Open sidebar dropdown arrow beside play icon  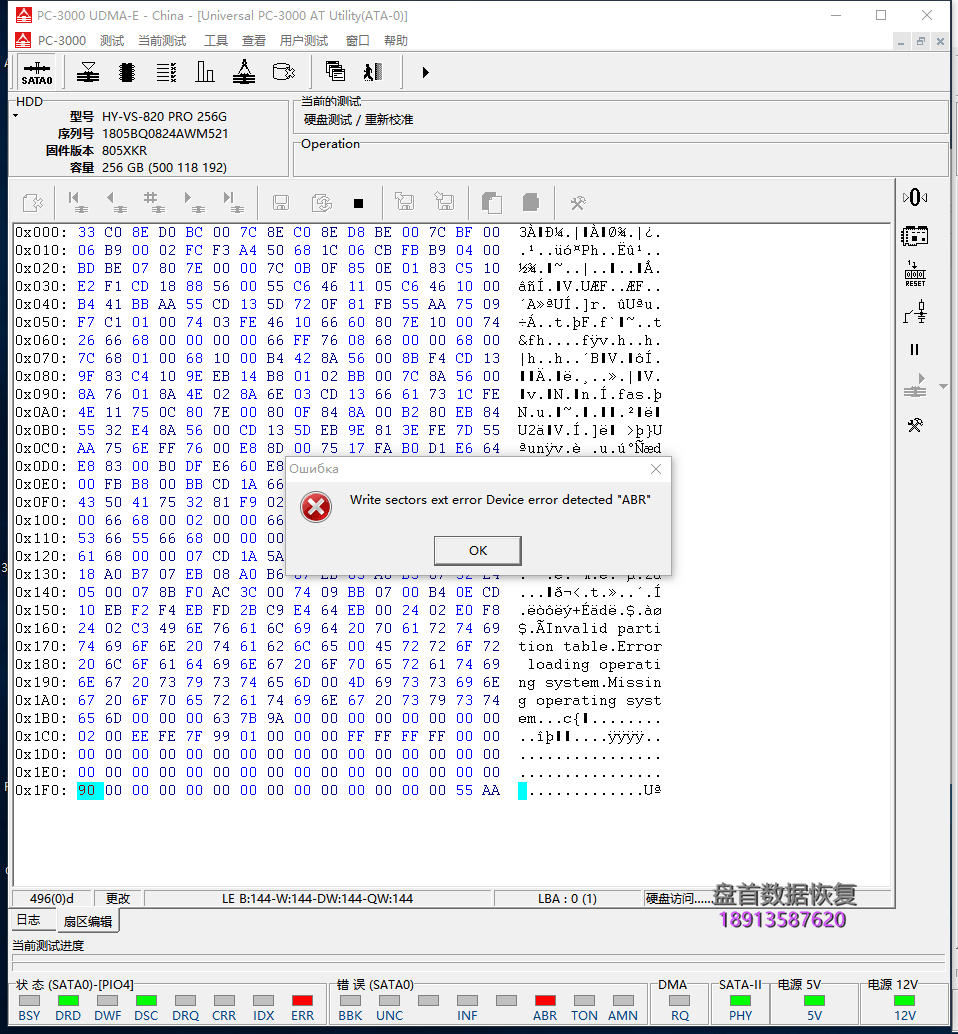(x=943, y=386)
